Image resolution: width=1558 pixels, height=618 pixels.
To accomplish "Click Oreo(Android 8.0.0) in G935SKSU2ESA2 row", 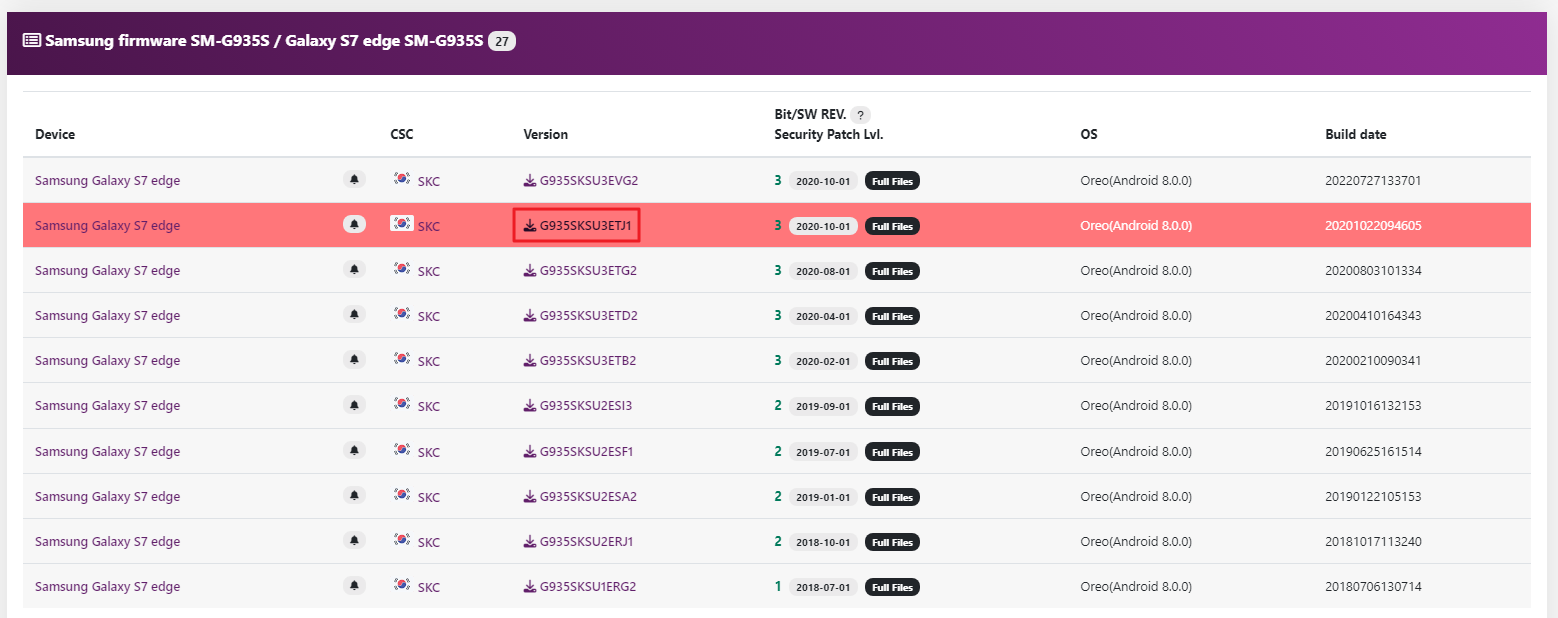I will click(1136, 497).
